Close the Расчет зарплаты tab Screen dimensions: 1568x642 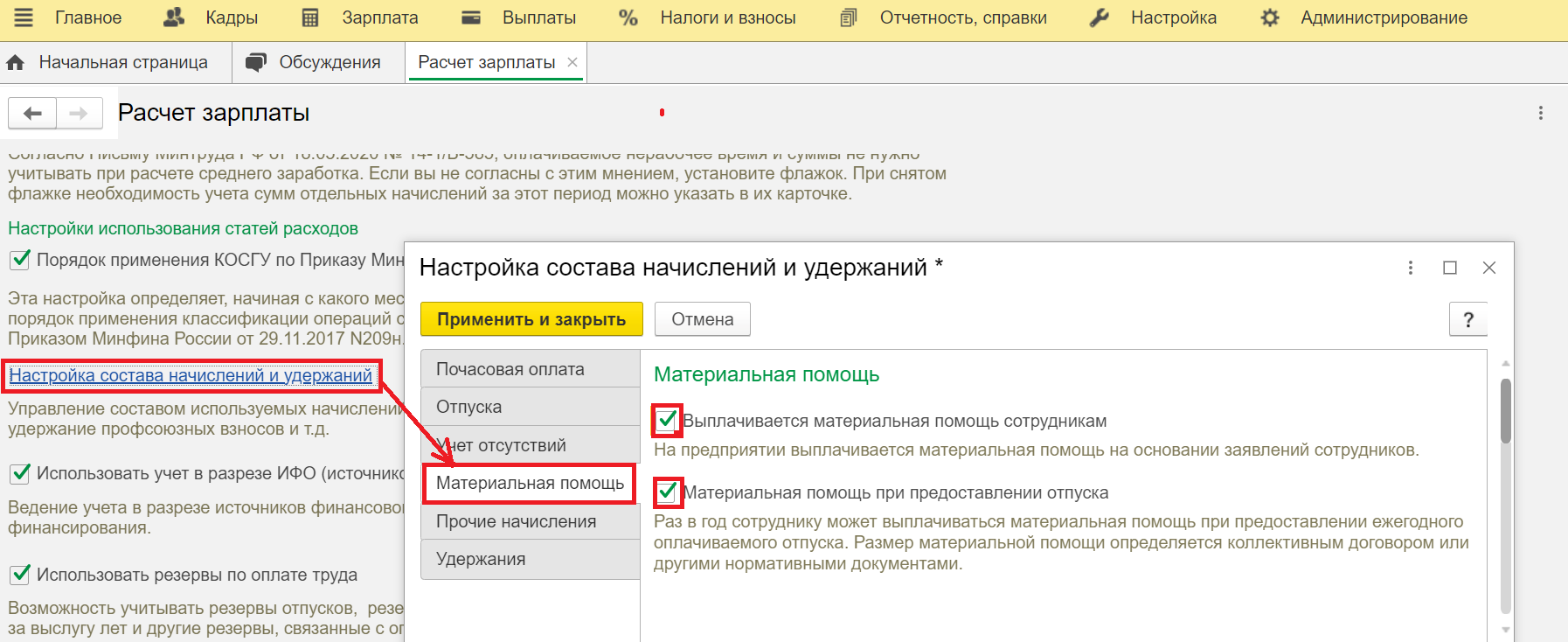click(572, 62)
